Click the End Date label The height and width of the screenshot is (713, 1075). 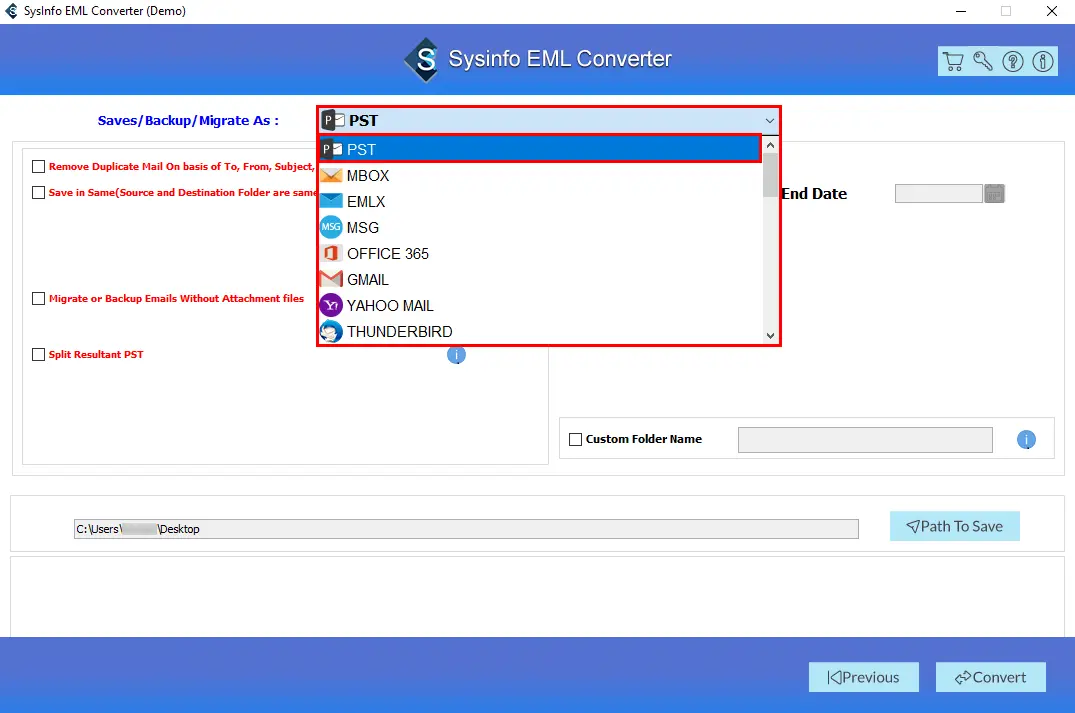(x=814, y=194)
